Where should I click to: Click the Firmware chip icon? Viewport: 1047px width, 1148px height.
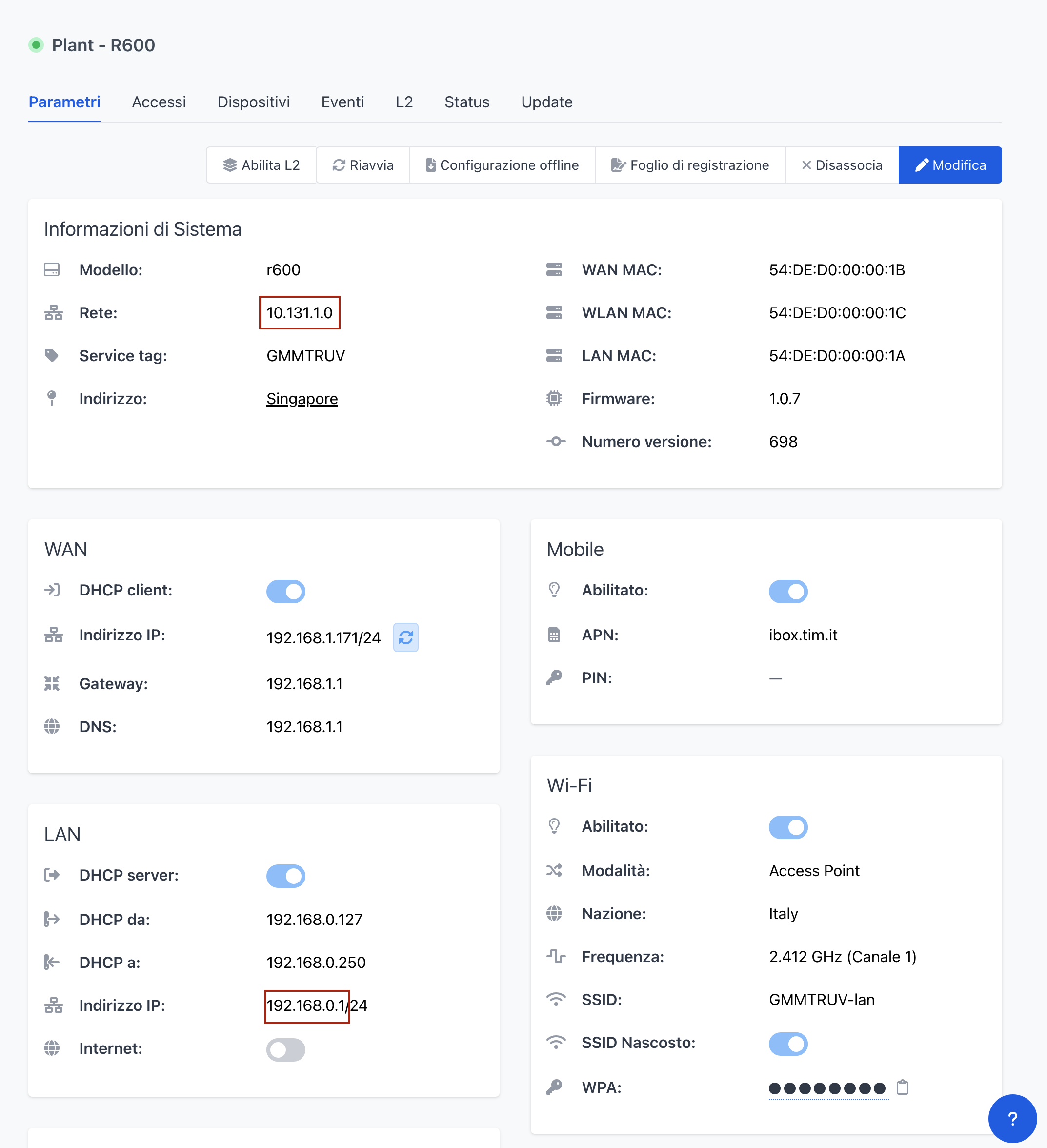click(x=554, y=399)
